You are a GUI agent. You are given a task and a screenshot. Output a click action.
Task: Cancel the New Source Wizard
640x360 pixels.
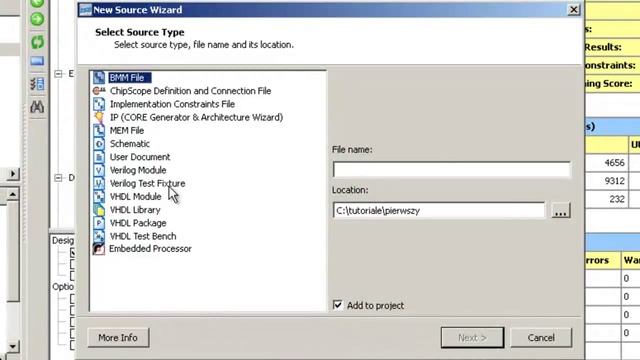click(x=541, y=338)
